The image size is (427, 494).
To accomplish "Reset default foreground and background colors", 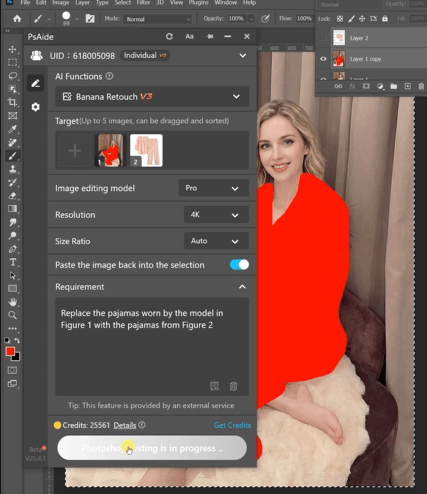I will (x=7, y=340).
